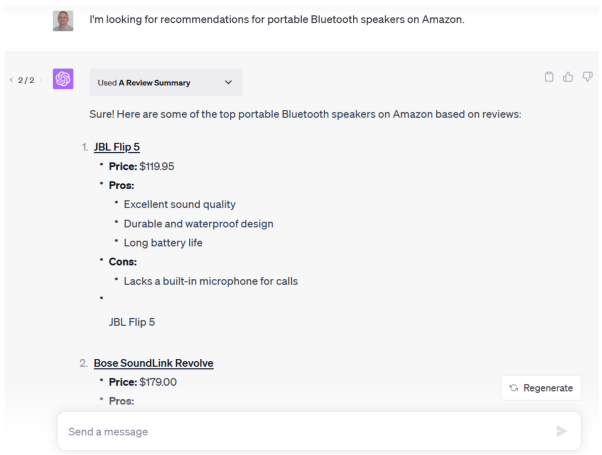Give the response a thumbs up
This screenshot has width=602, height=455.
(568, 77)
